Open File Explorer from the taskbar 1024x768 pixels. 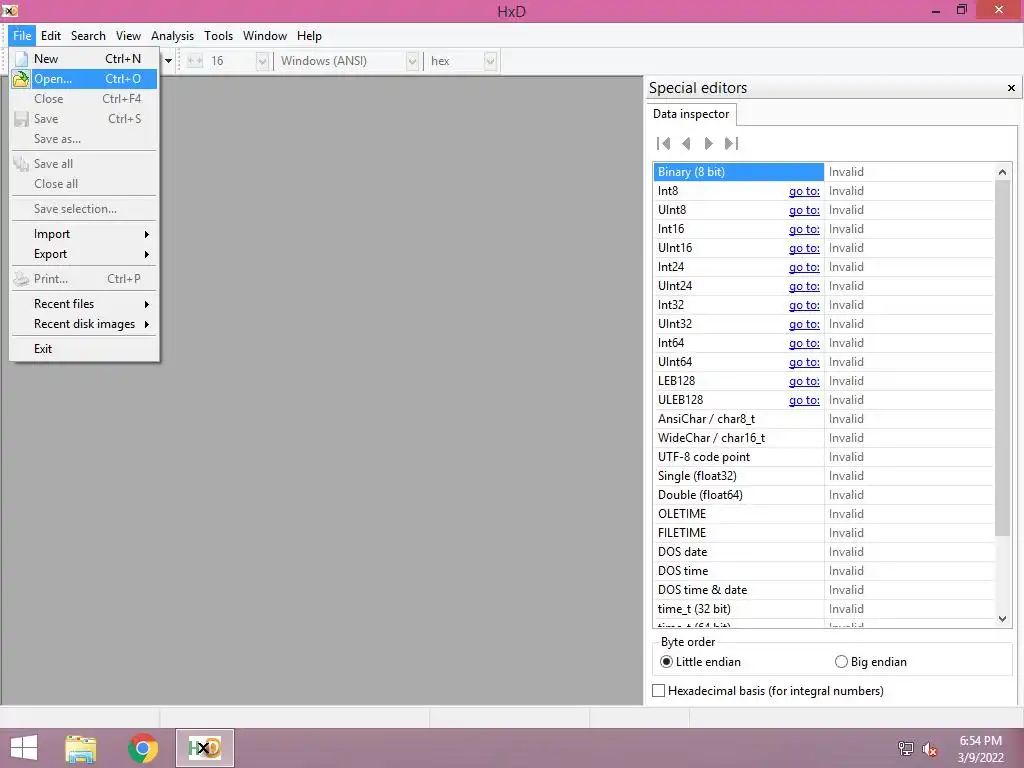pos(81,748)
